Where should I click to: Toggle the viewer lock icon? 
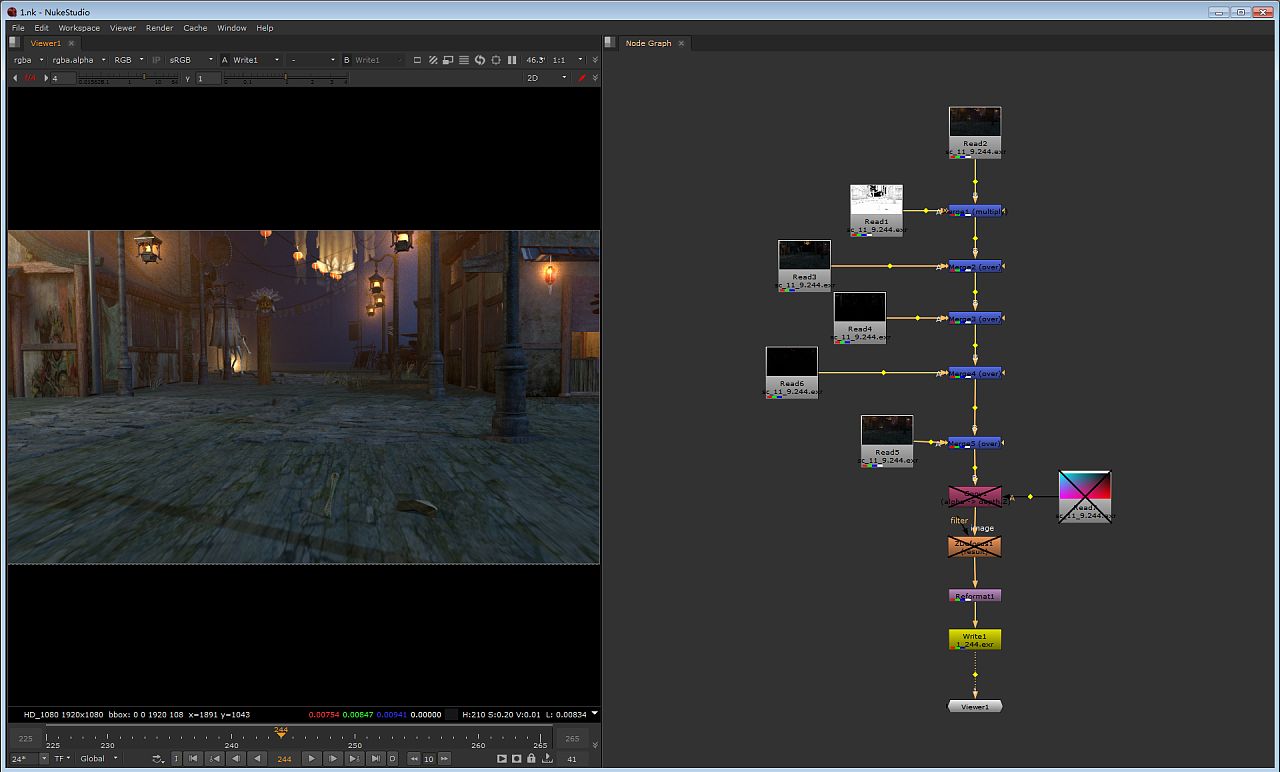pyautogui.click(x=532, y=759)
